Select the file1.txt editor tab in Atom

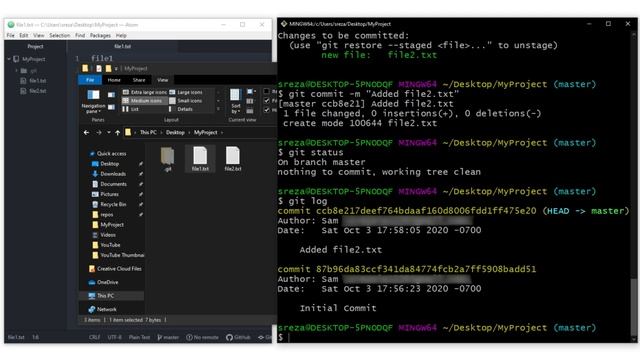click(122, 46)
